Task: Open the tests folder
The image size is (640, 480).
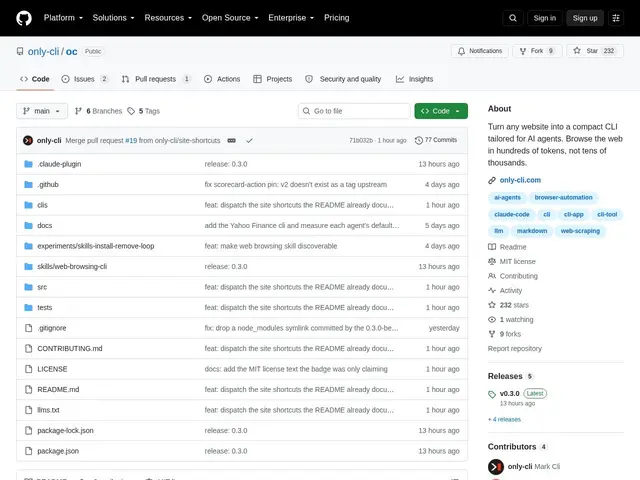Action: pos(44,307)
